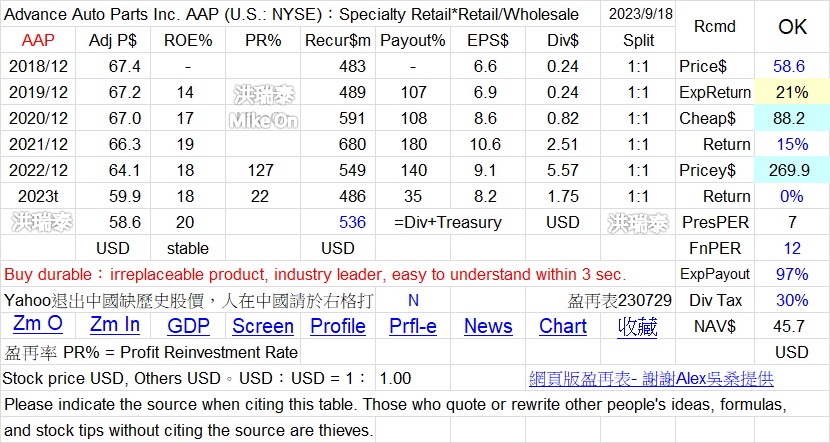Click the Payout% column header
This screenshot has height=443, width=830.
coord(413,40)
